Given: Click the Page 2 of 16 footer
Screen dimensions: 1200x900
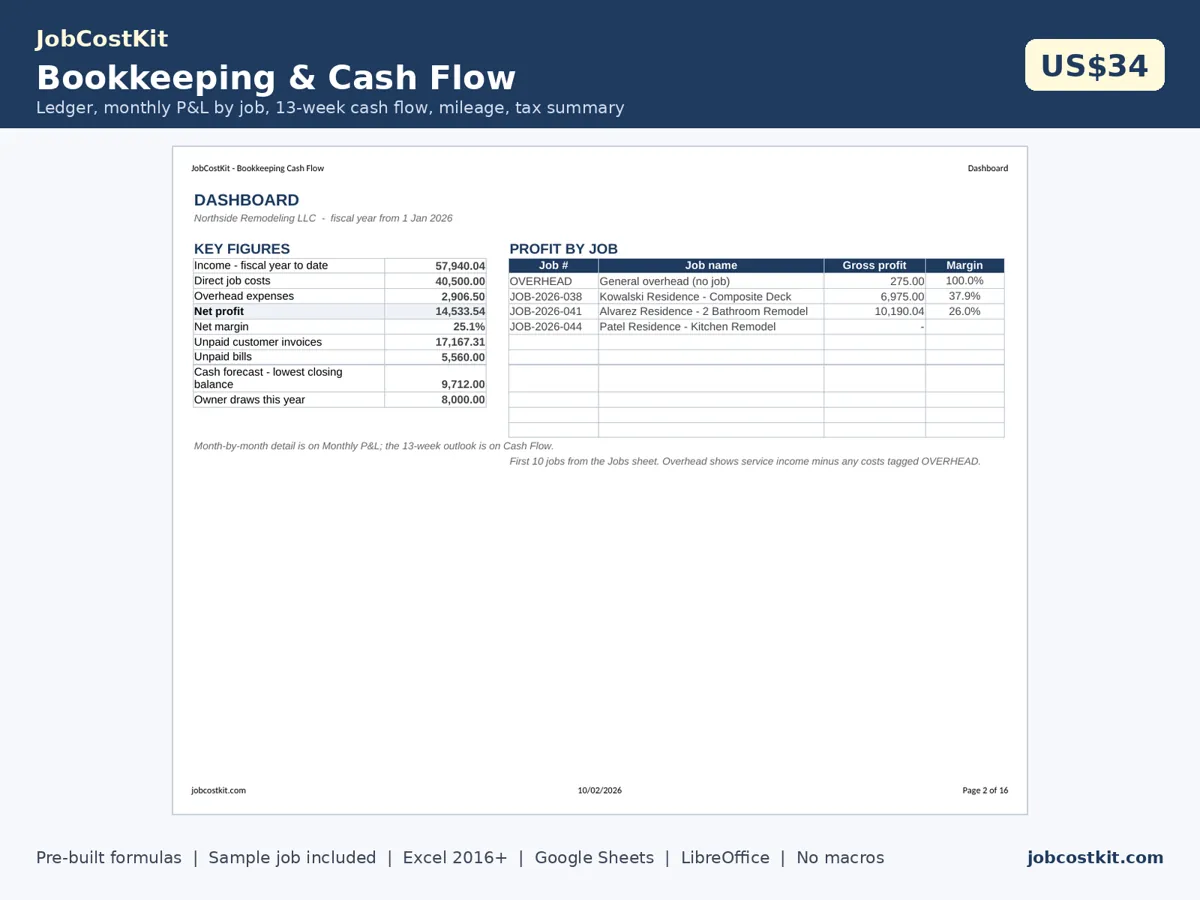Looking at the screenshot, I should pyautogui.click(x=985, y=790).
